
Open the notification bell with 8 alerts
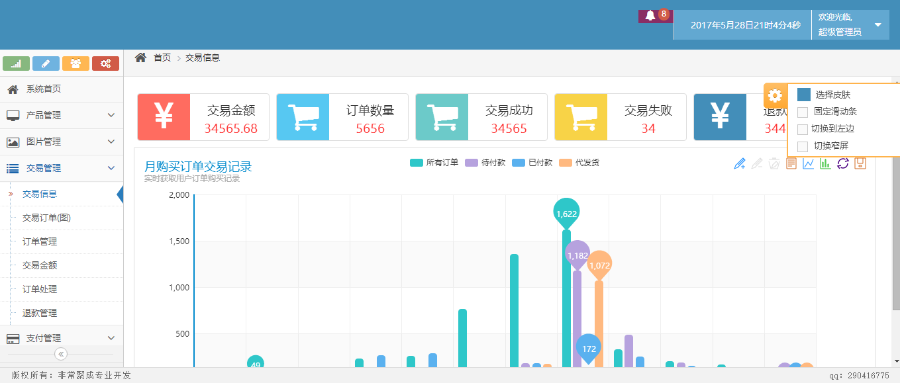point(655,16)
